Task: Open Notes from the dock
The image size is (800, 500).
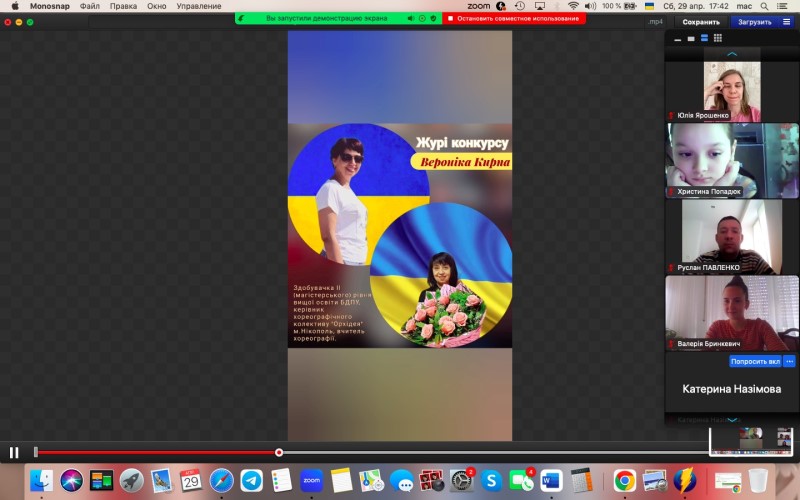Action: pos(341,481)
